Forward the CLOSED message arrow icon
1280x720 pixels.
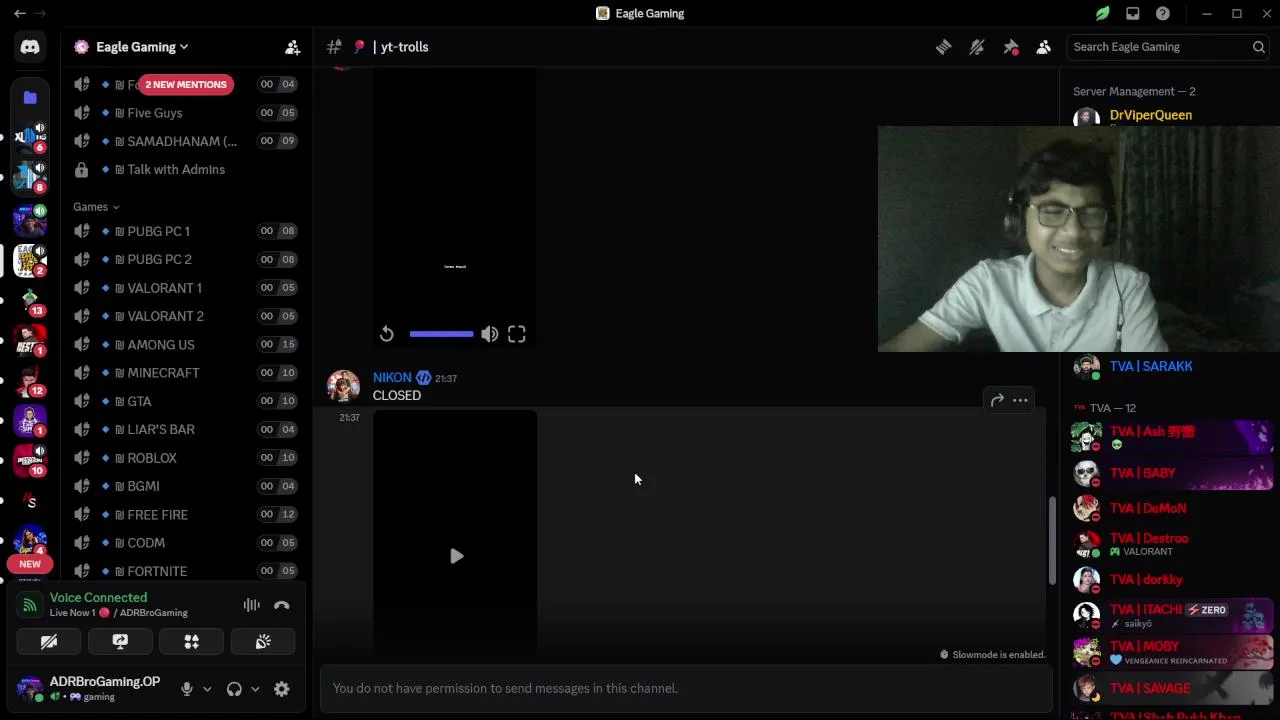click(x=997, y=400)
